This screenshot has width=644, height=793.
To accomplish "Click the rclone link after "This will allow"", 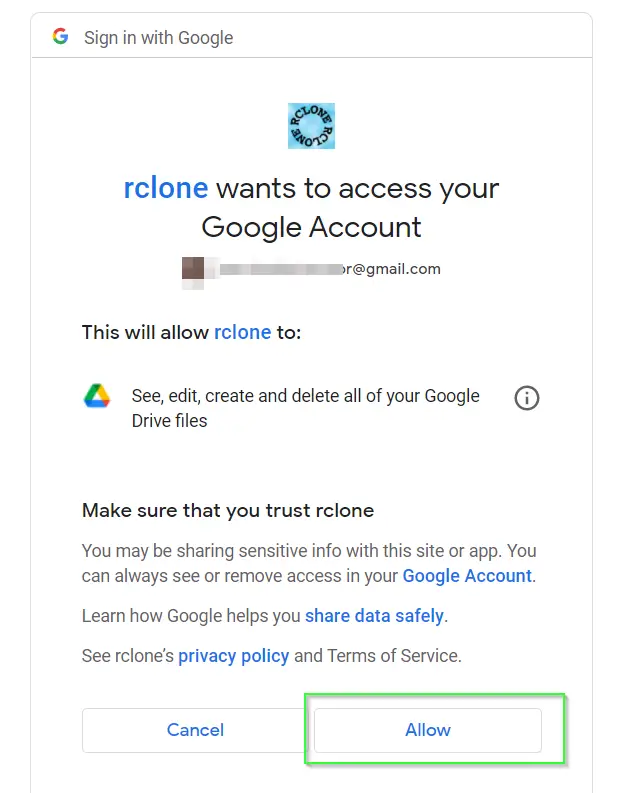I will (x=243, y=332).
